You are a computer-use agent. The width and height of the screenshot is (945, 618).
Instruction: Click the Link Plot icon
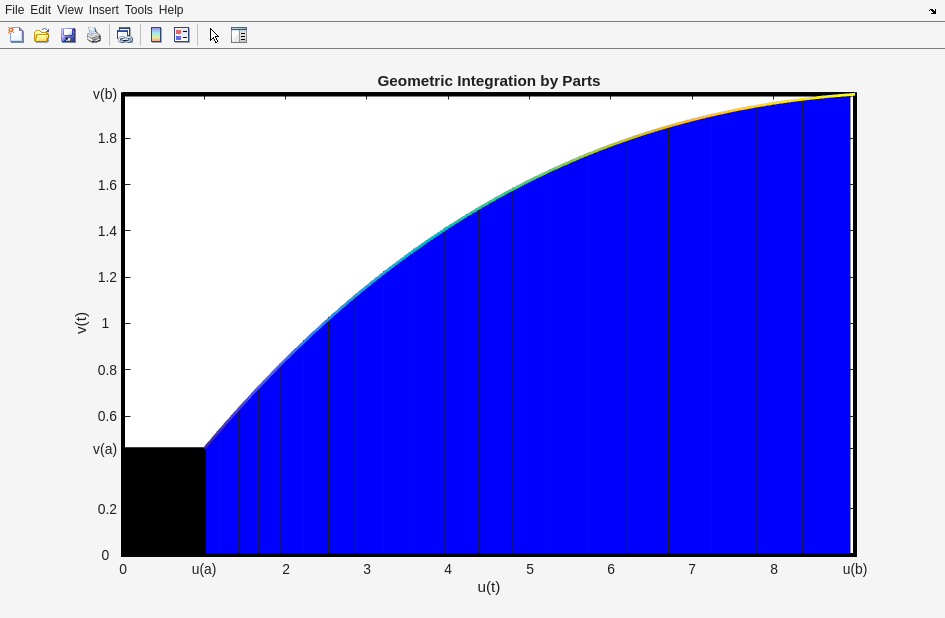[124, 35]
